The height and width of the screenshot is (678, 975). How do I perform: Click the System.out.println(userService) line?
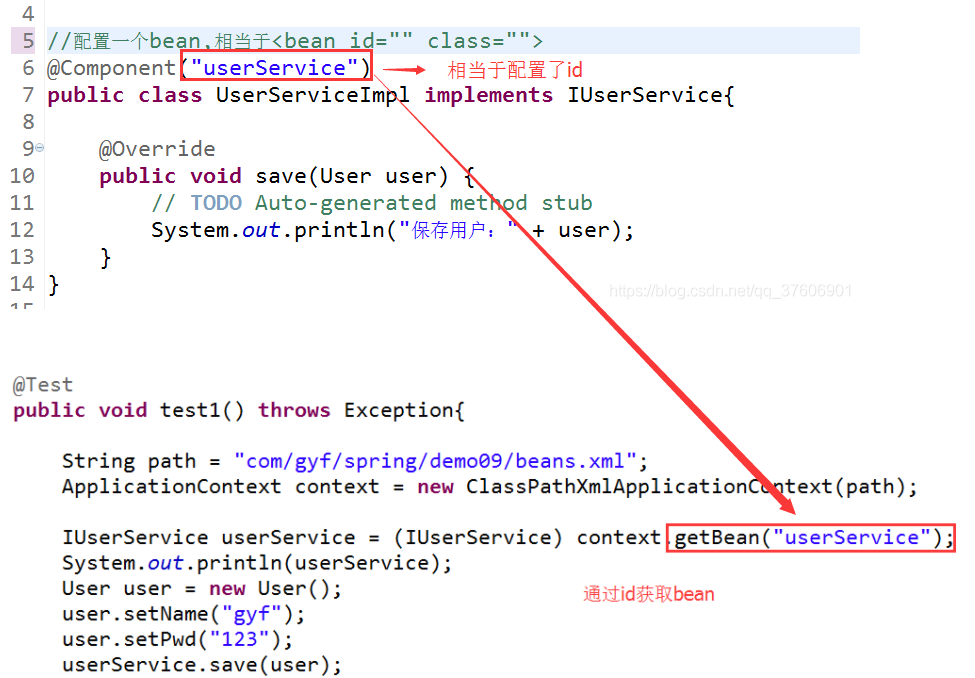click(257, 563)
